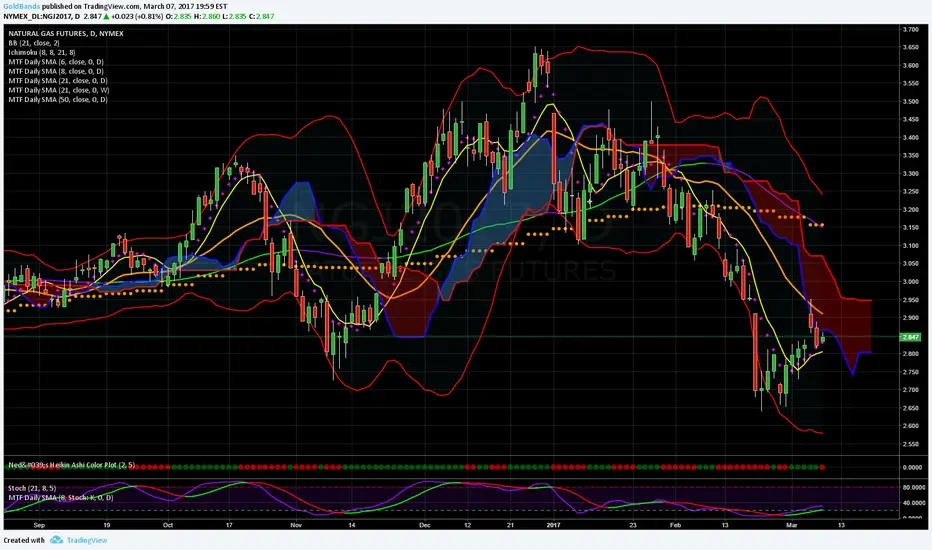
Task: Click the '2017' marker on time axis
Action: (553, 525)
